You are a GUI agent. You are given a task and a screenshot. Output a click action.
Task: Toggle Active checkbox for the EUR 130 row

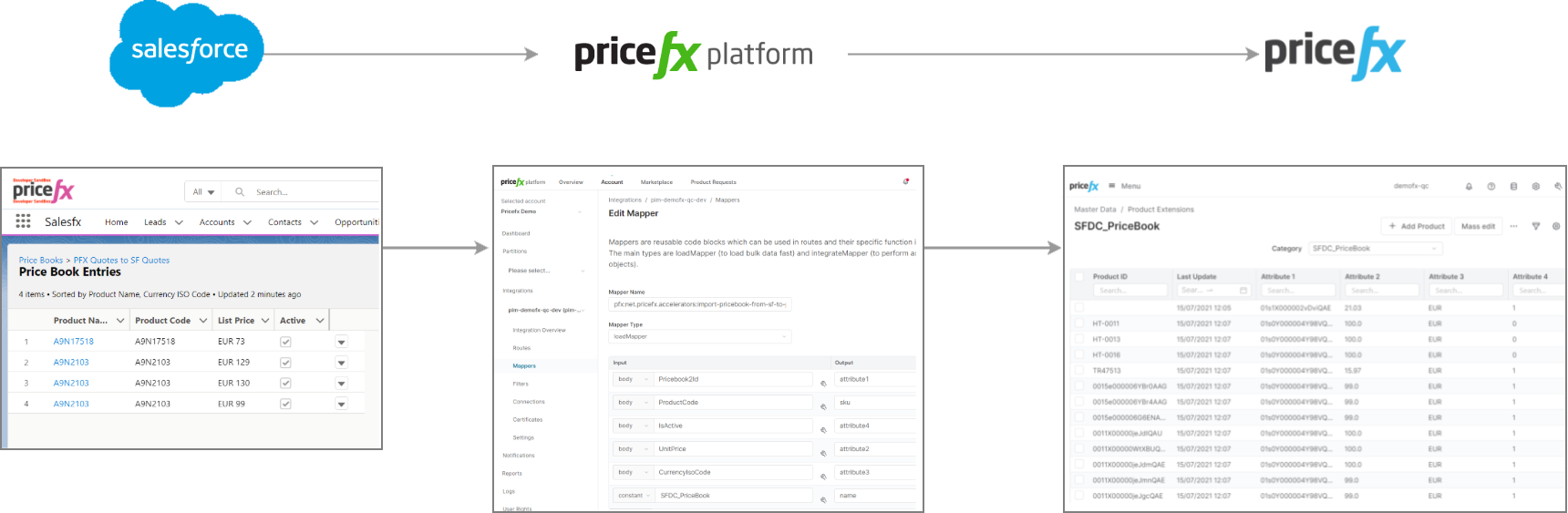pos(285,383)
